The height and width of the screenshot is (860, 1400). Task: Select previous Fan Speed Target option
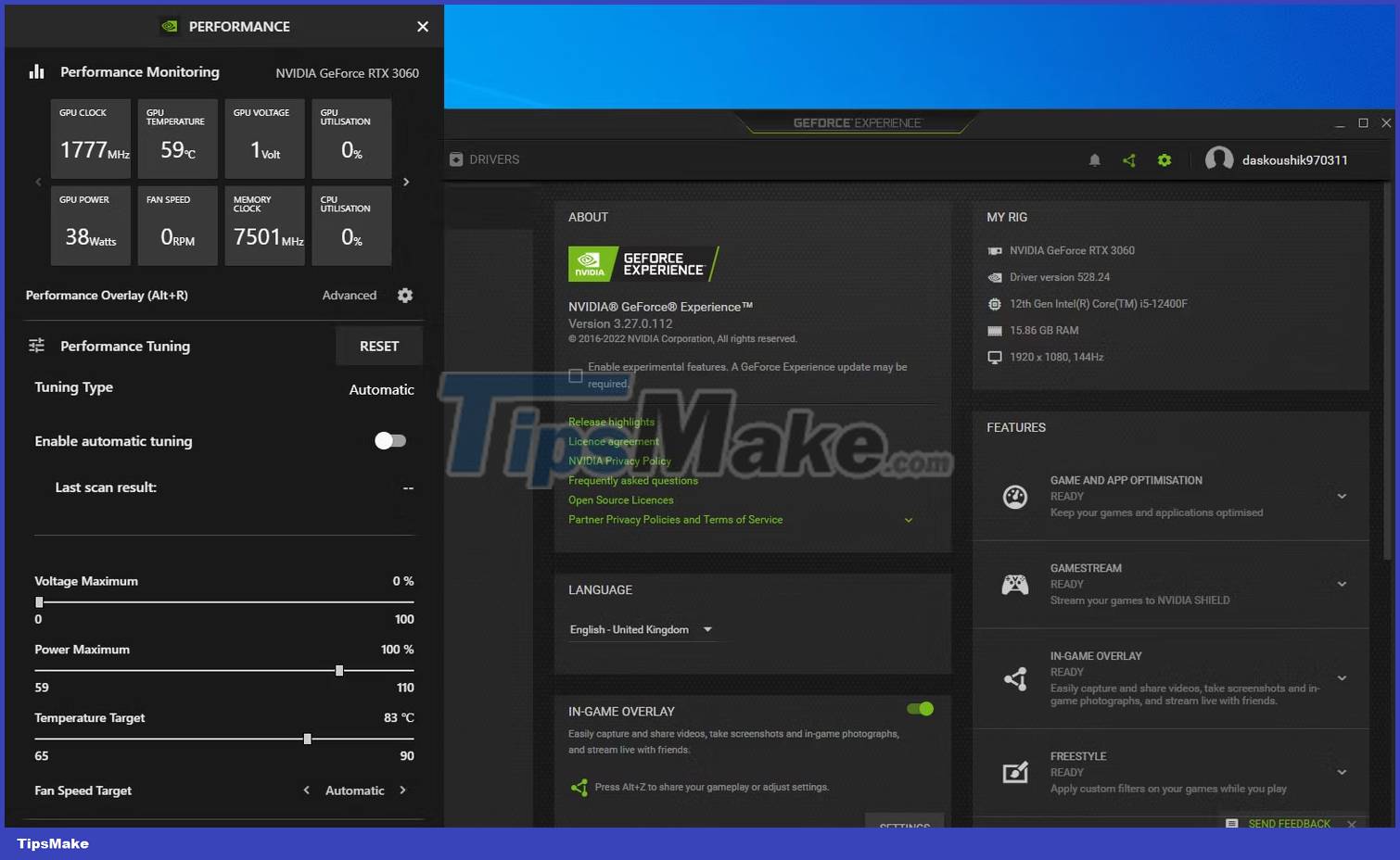point(306,790)
